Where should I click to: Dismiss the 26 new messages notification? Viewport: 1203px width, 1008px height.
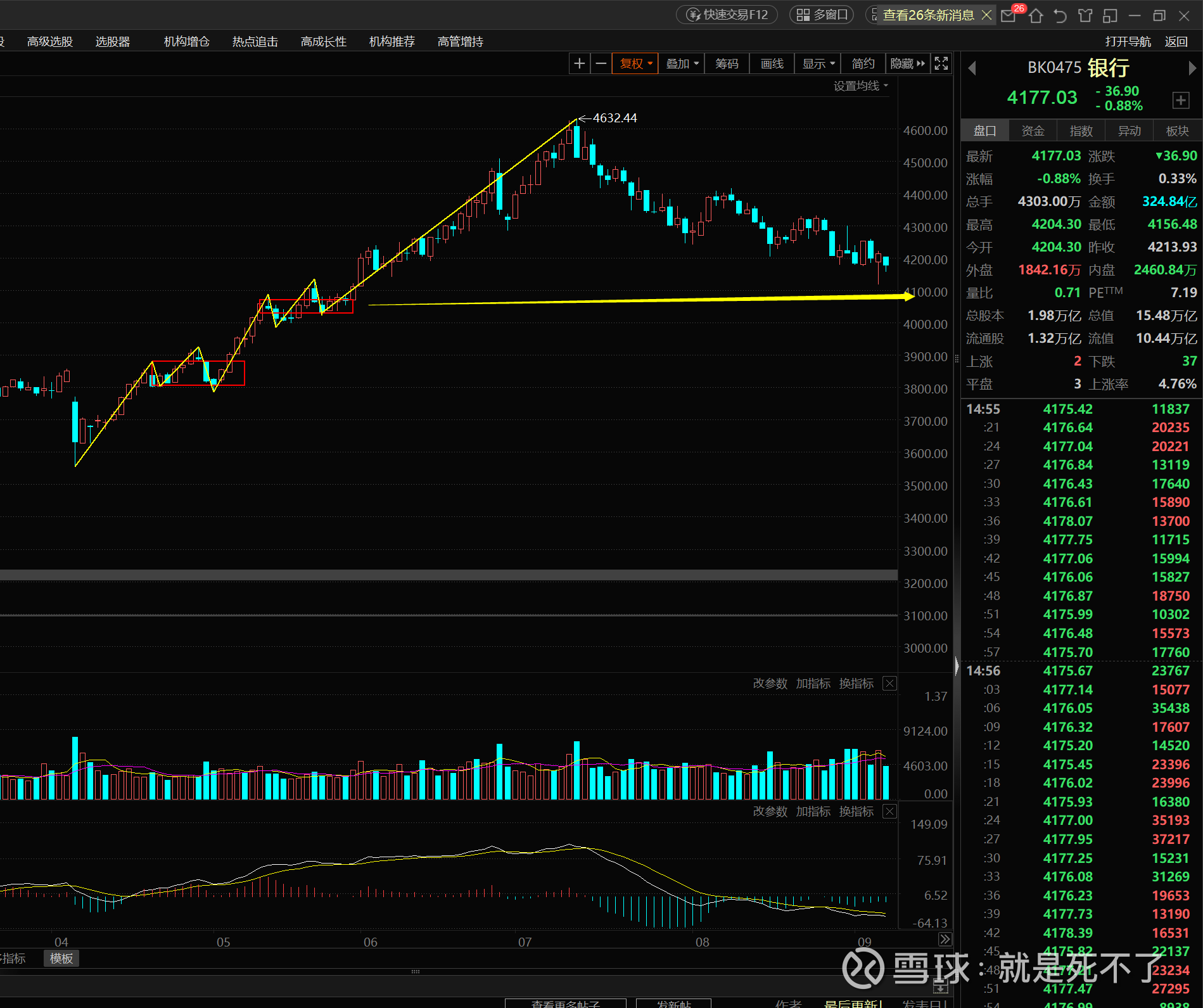click(986, 15)
